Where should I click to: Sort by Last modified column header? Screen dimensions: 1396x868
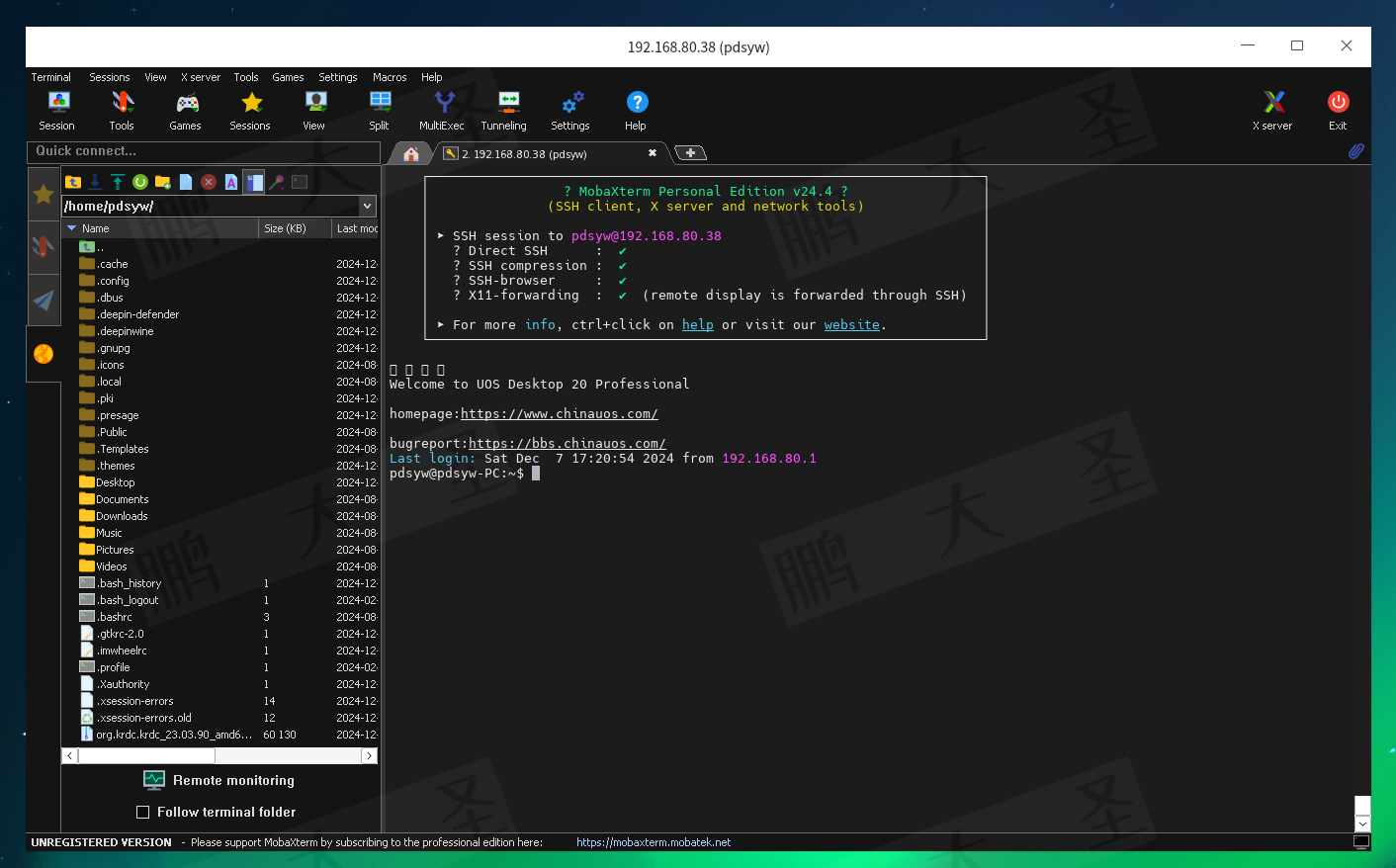pos(356,228)
